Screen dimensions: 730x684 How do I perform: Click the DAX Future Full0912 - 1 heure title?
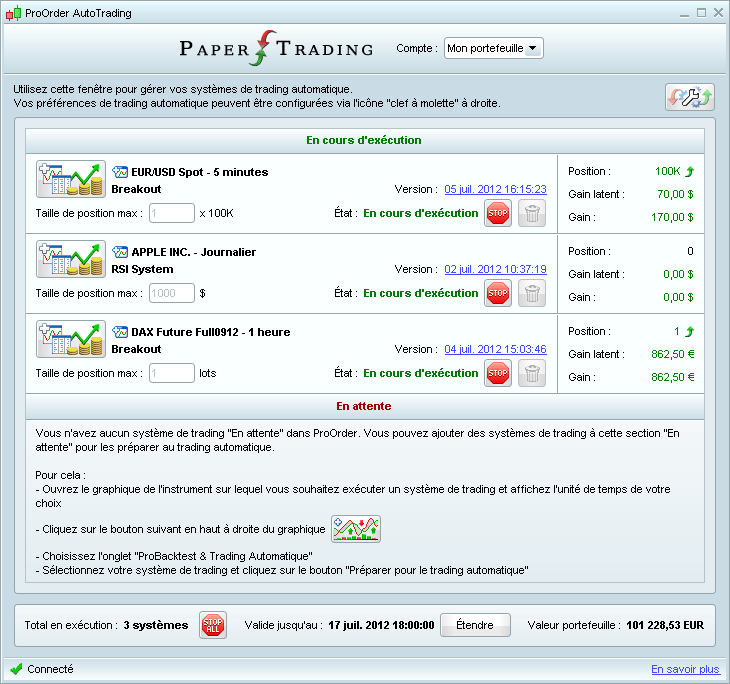(x=211, y=332)
